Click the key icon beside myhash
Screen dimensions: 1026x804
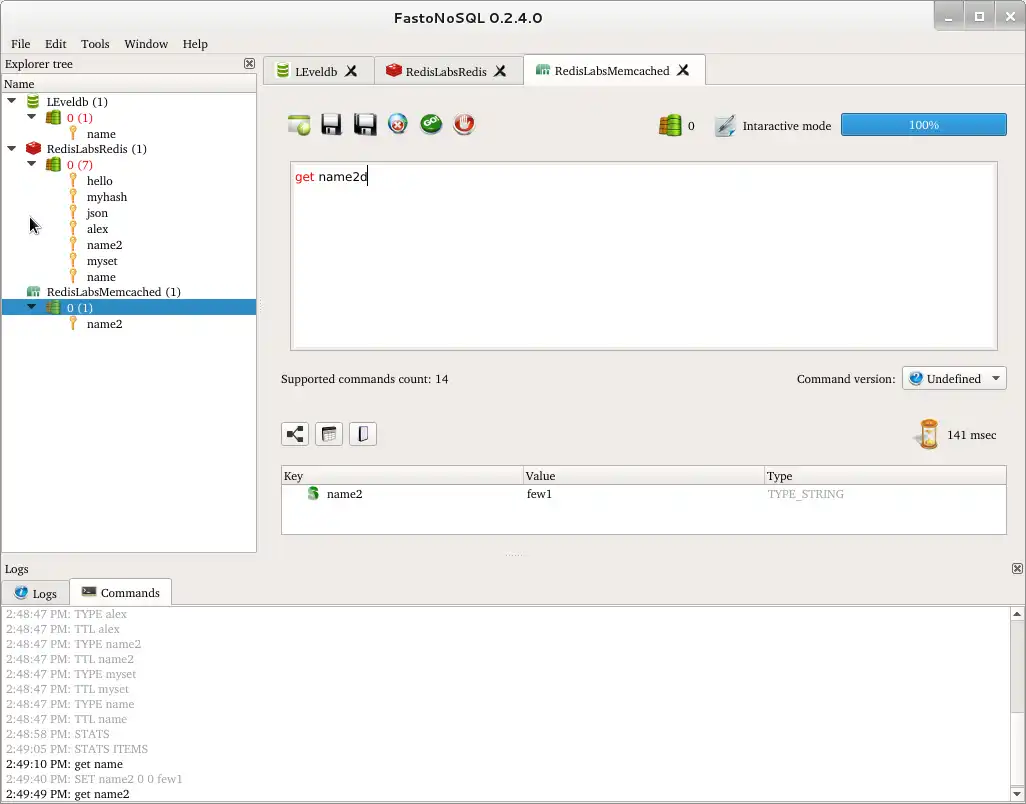[73, 196]
